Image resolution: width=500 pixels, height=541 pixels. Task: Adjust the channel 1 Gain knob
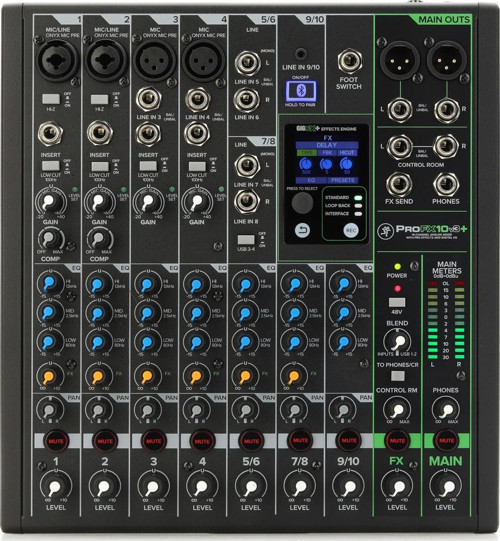(50, 202)
